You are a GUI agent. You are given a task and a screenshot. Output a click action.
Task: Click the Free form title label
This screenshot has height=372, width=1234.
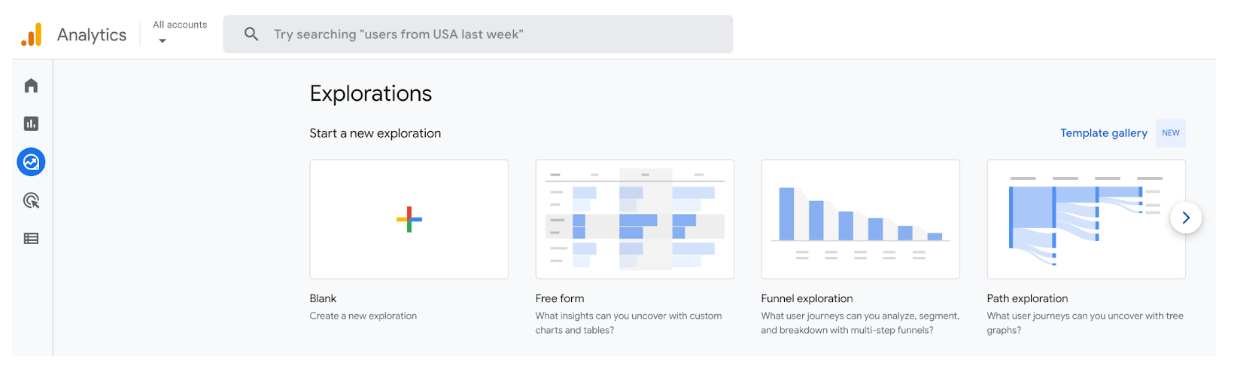pos(560,298)
